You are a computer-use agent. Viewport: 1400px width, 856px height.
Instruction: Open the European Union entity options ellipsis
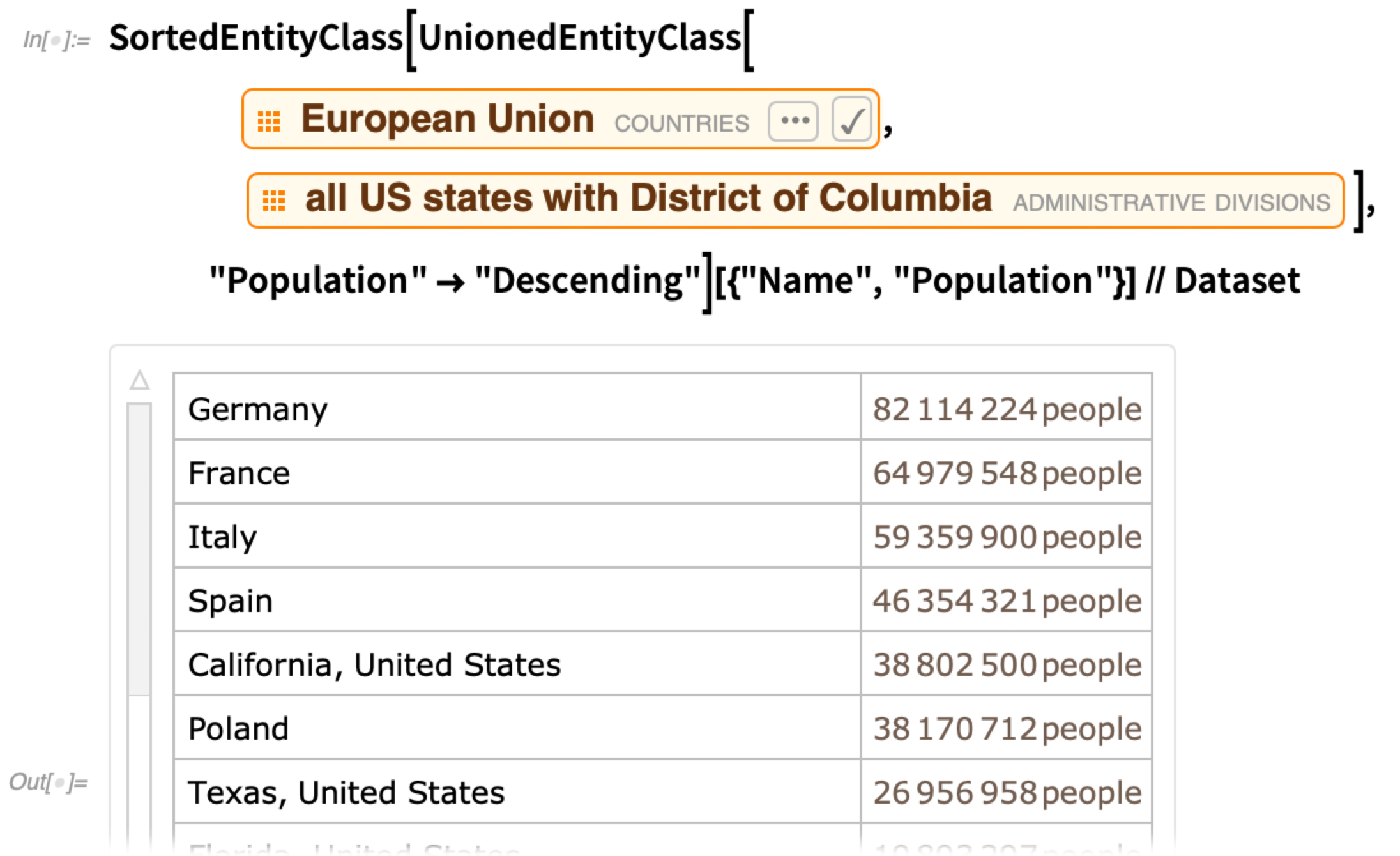pos(794,121)
